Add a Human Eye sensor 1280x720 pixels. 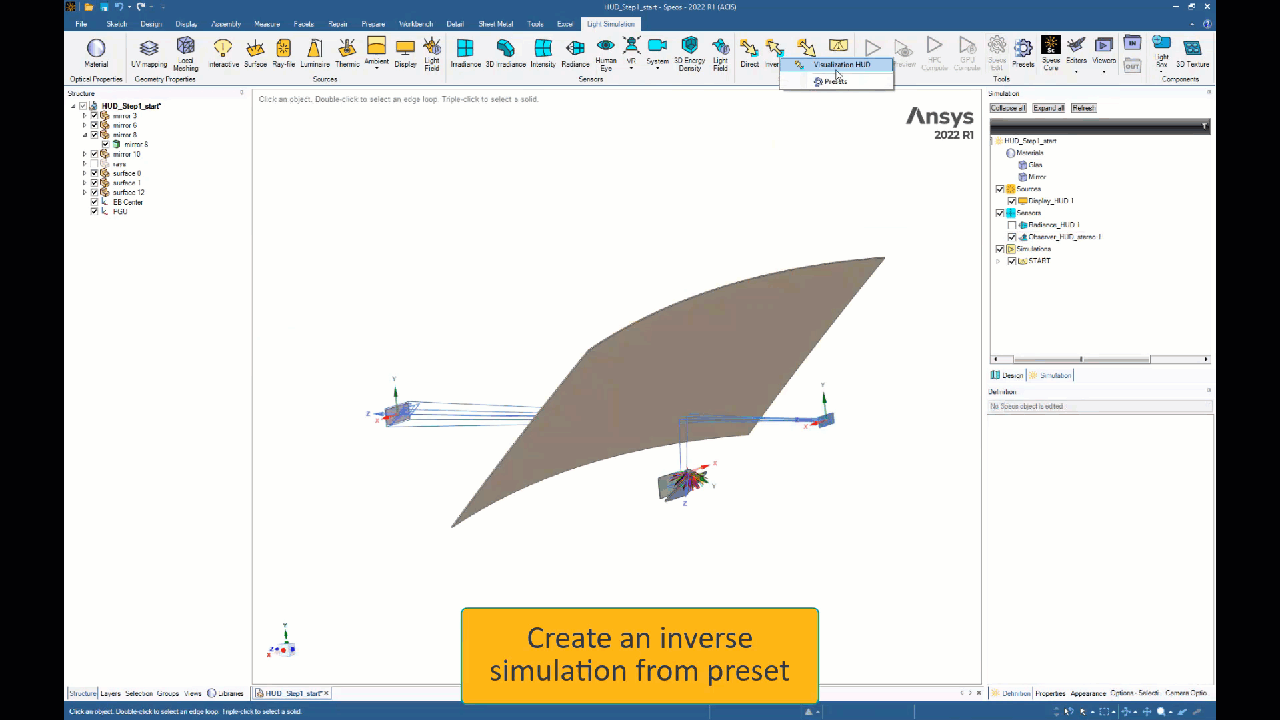(x=606, y=54)
